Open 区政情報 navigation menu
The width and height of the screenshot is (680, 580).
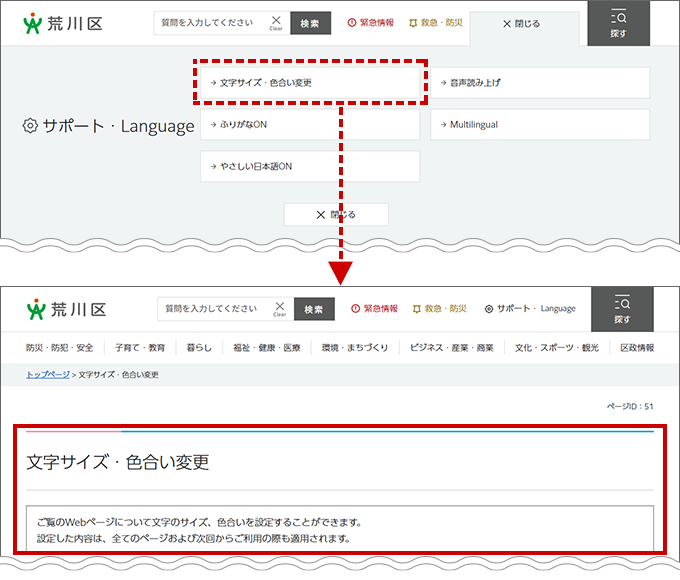point(637,347)
